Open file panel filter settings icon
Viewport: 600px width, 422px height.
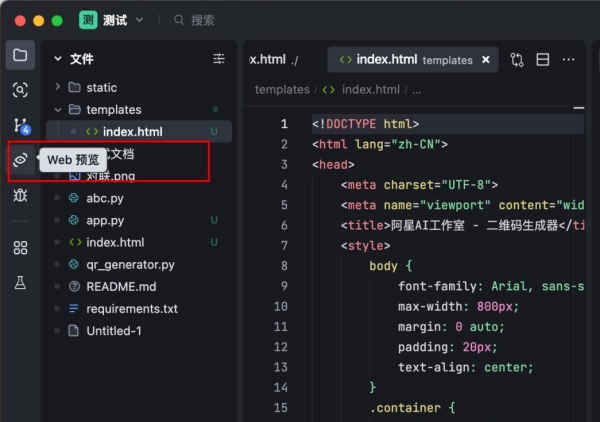click(x=219, y=59)
